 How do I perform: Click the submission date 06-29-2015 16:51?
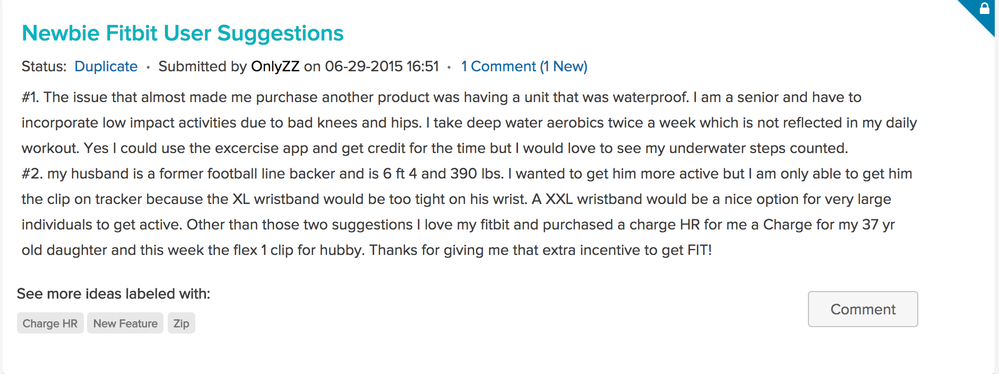click(382, 66)
